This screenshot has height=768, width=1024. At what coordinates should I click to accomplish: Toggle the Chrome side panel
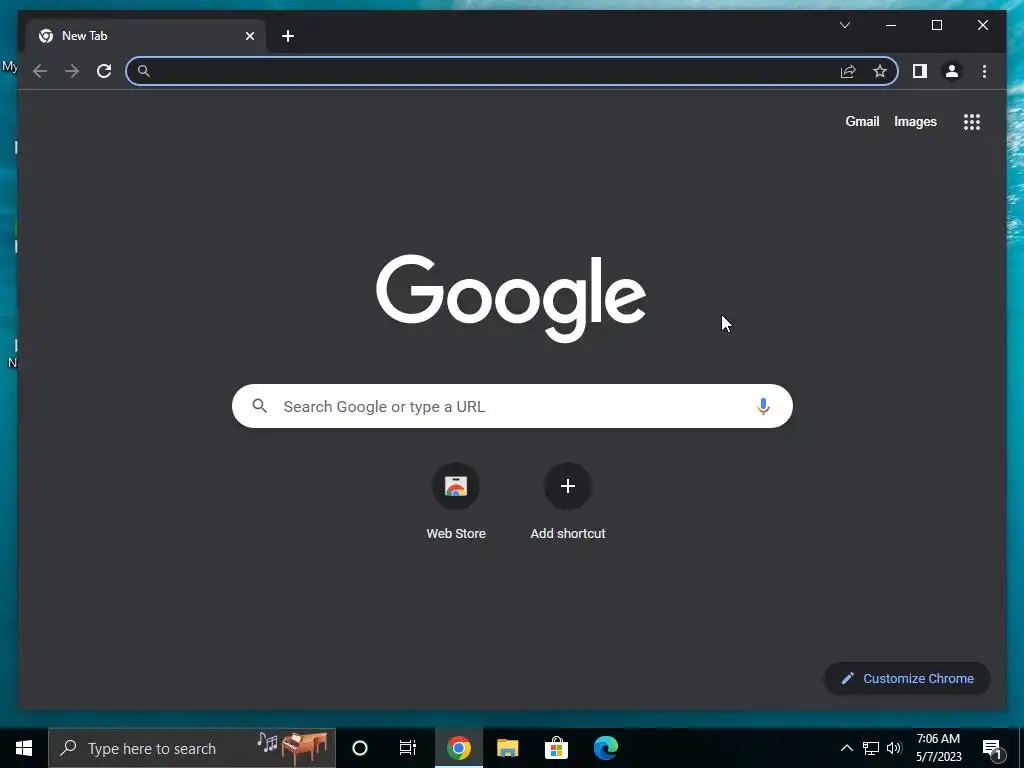pos(920,71)
